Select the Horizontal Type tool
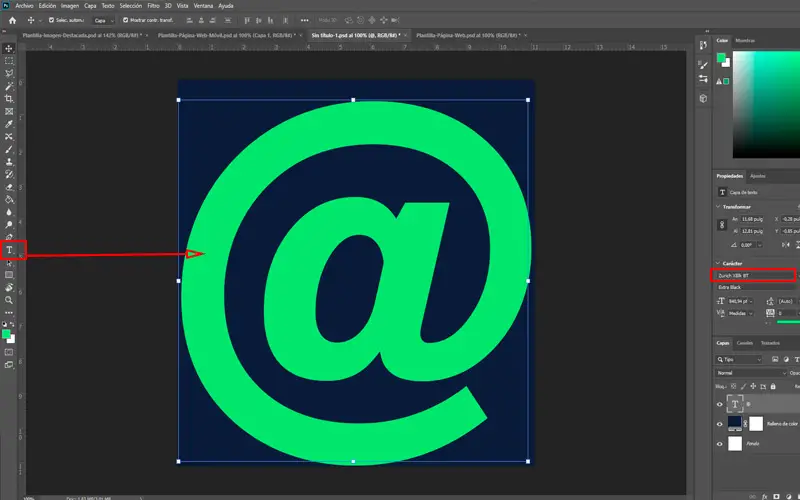 coord(9,250)
